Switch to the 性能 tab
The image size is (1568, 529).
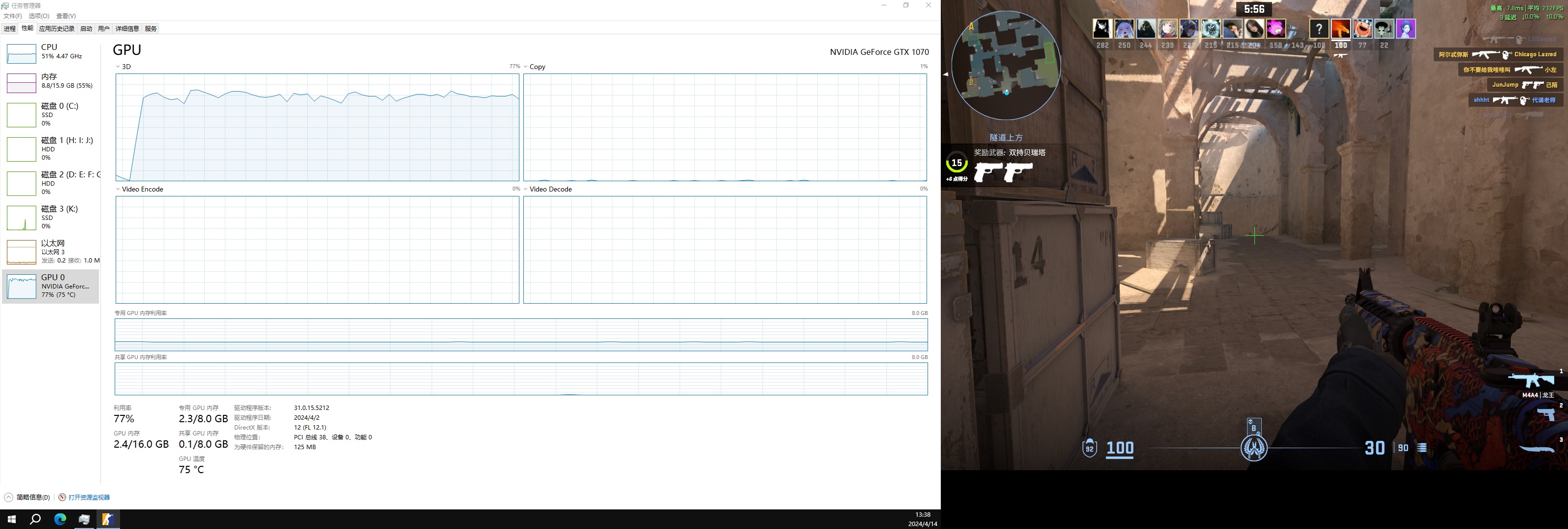27,28
